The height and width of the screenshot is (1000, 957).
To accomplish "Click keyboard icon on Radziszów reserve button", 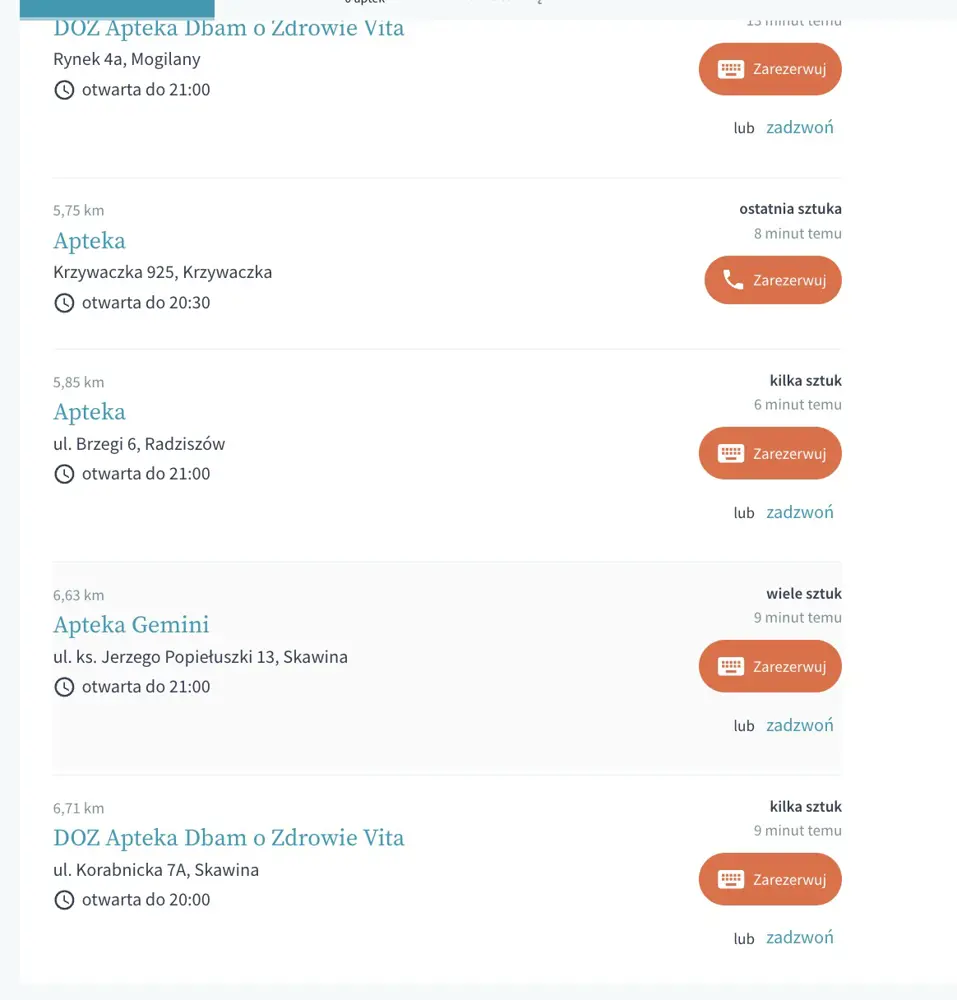I will (731, 453).
